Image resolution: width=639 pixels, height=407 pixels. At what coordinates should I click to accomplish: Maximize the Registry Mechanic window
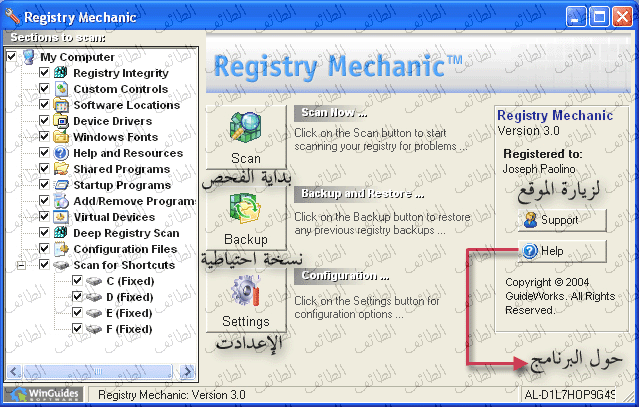[599, 17]
